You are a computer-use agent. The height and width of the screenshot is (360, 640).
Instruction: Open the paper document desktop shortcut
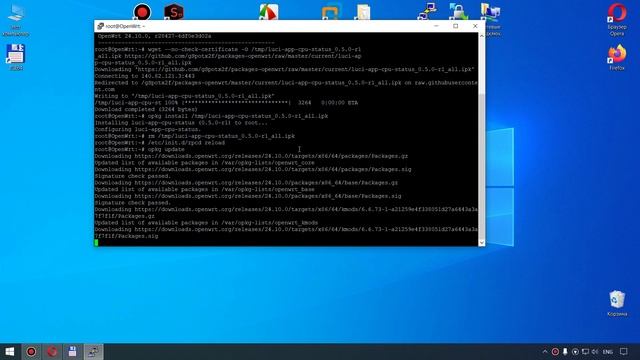pos(362,12)
